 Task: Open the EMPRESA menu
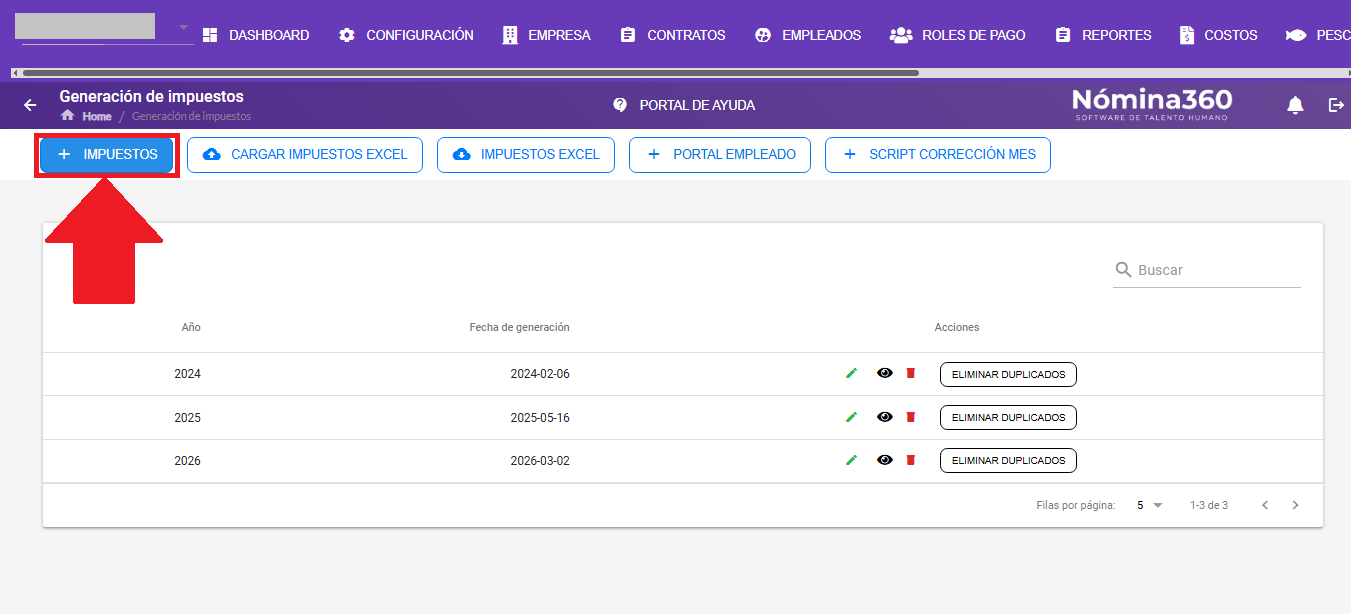click(546, 35)
